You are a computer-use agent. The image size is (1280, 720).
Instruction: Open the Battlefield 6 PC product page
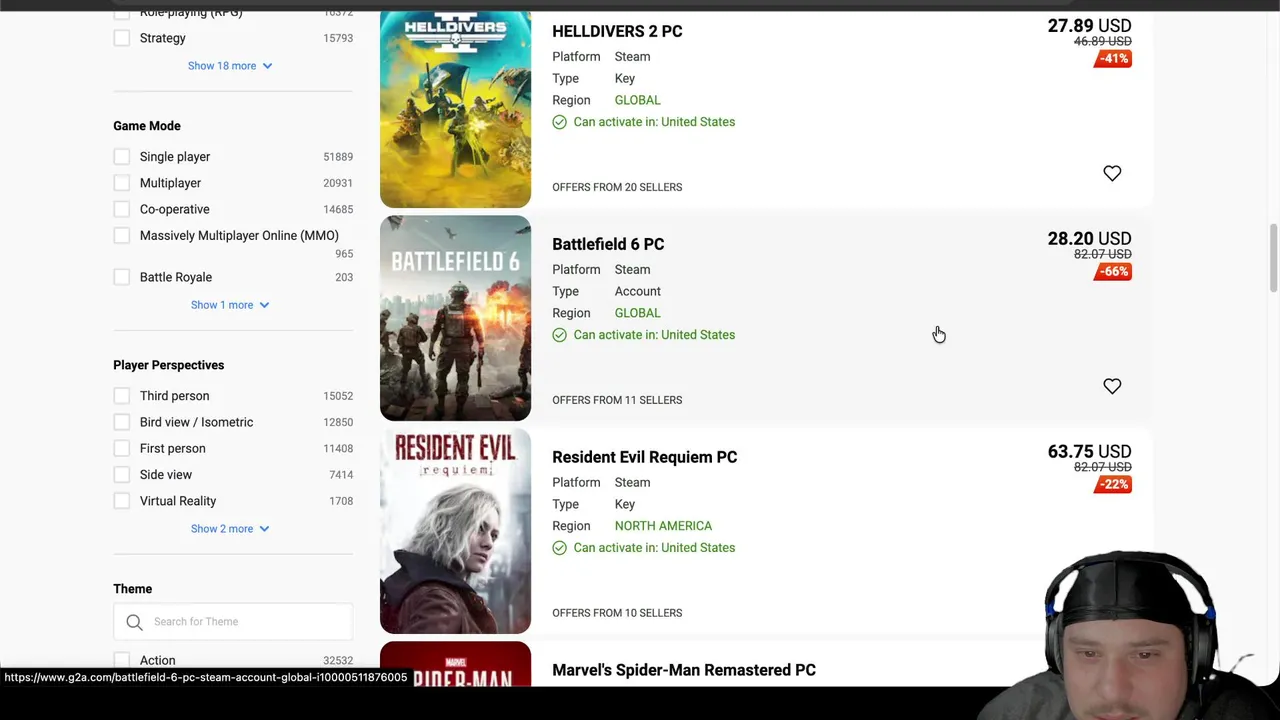coord(608,244)
